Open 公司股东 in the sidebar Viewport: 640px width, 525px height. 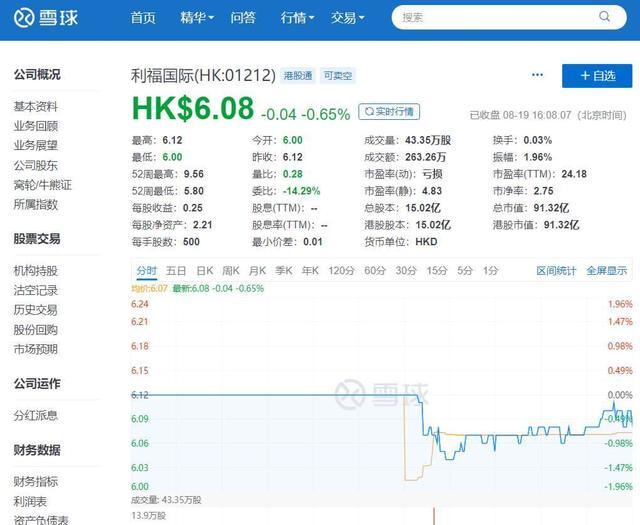point(36,165)
